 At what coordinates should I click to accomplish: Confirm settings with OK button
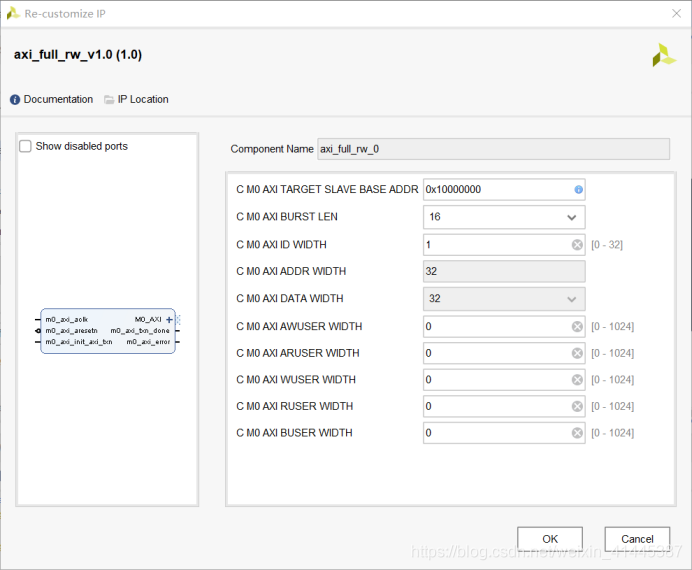[x=550, y=539]
